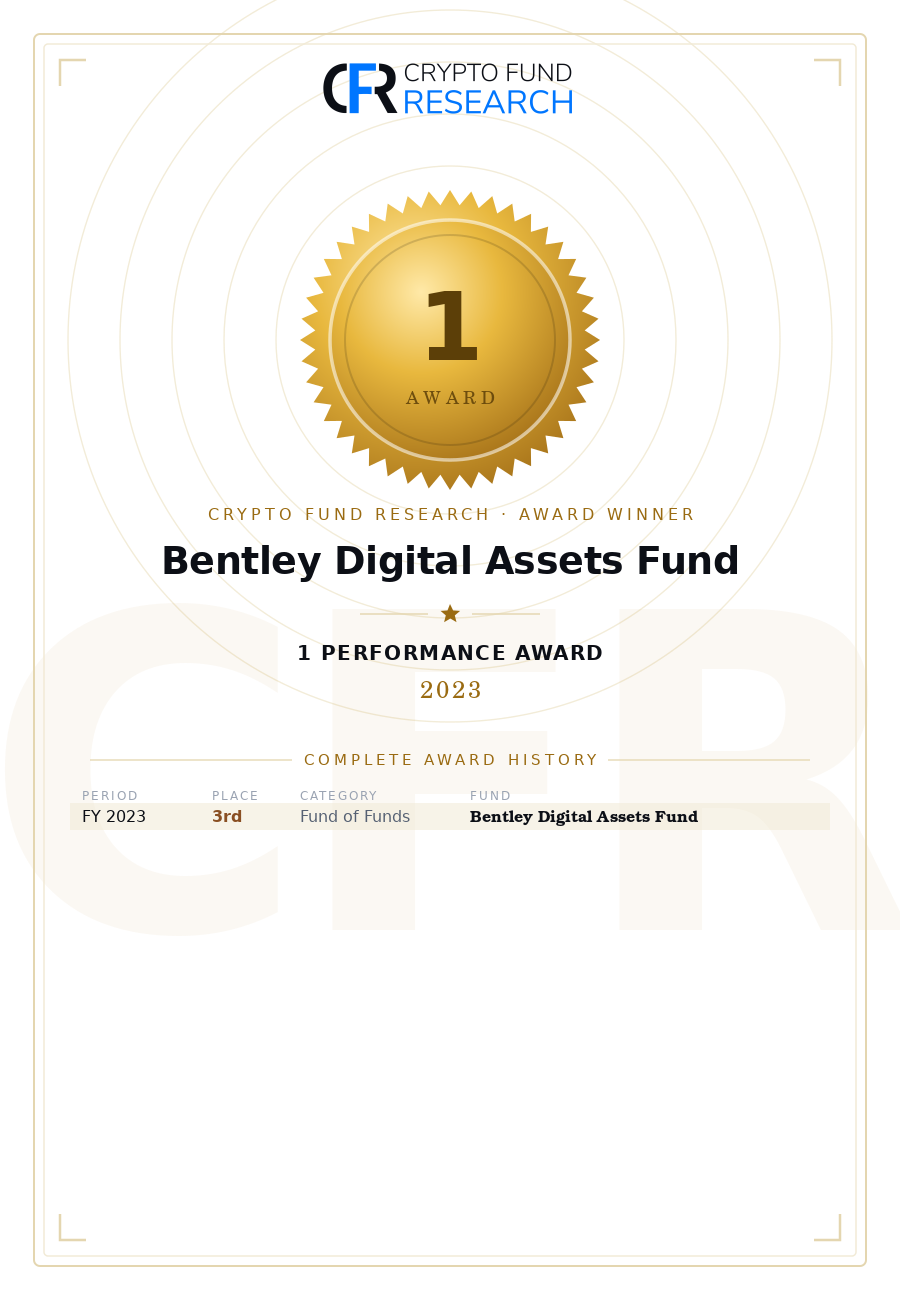The image size is (900, 1300).
Task: Select the "Bentley Digital Assets Fund" main title
Action: (x=450, y=562)
